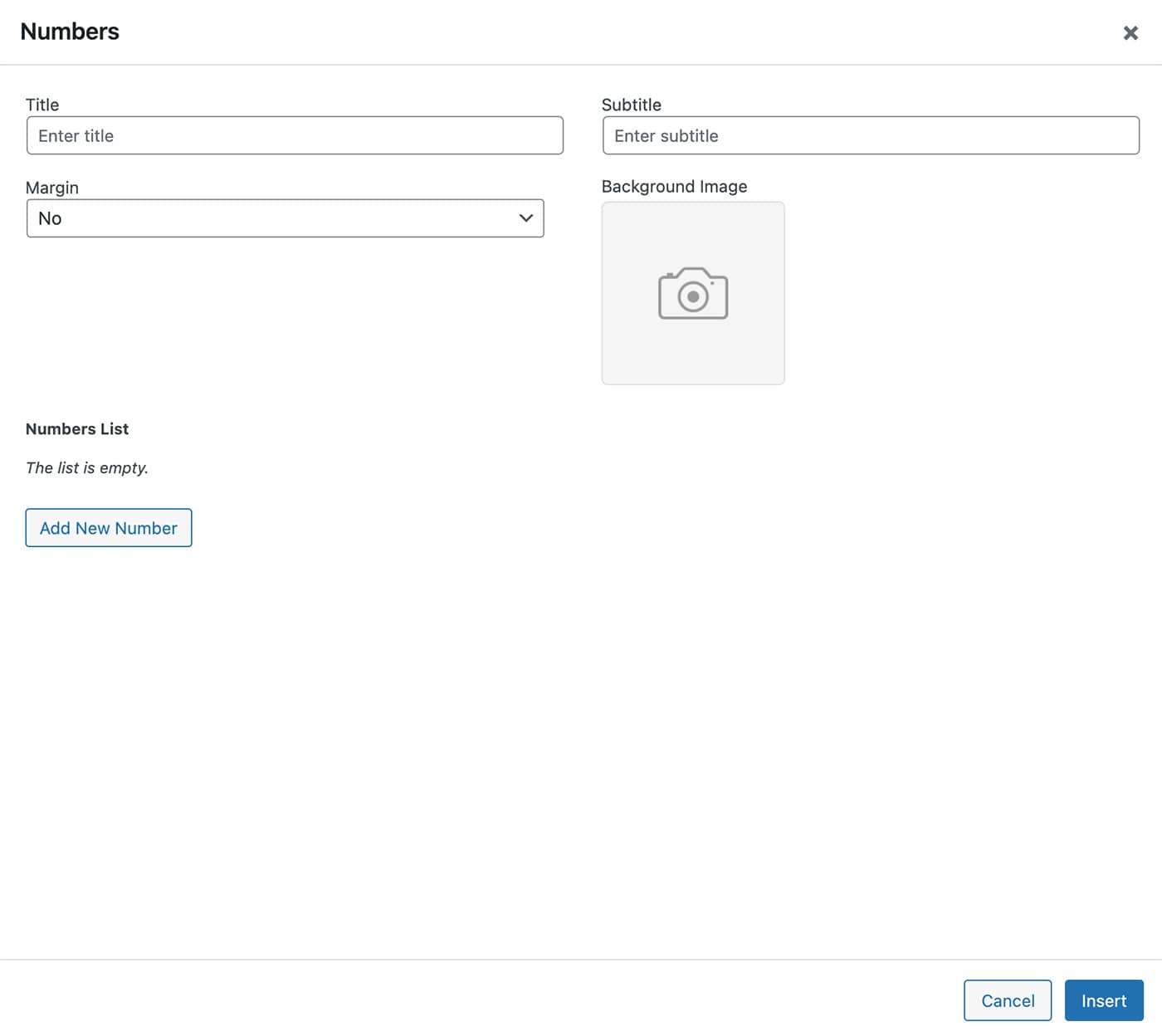Click the 'Background Image' label
This screenshot has height=1036, width=1162.
click(x=674, y=187)
